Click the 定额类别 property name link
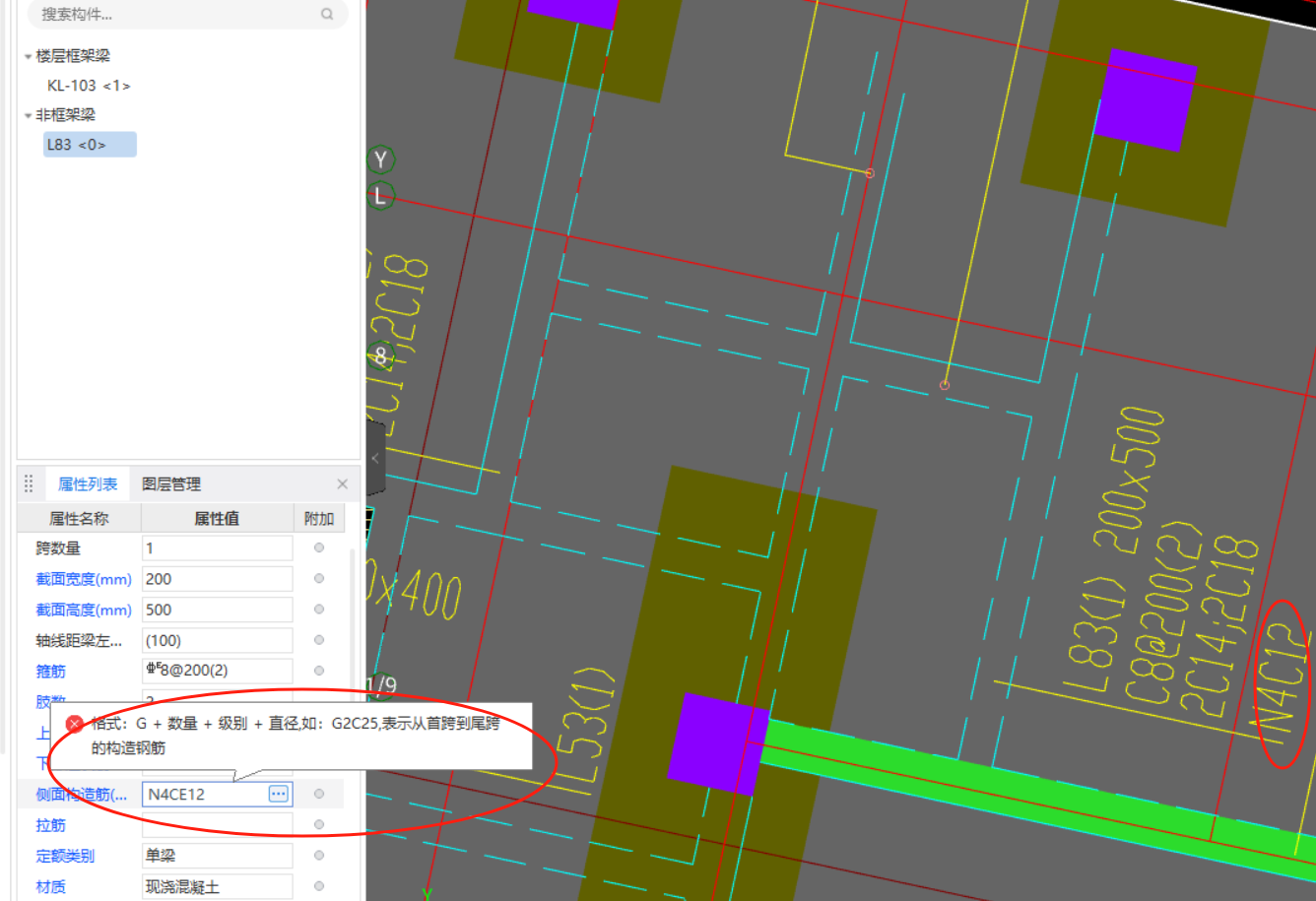The image size is (1316, 901). coord(65,856)
